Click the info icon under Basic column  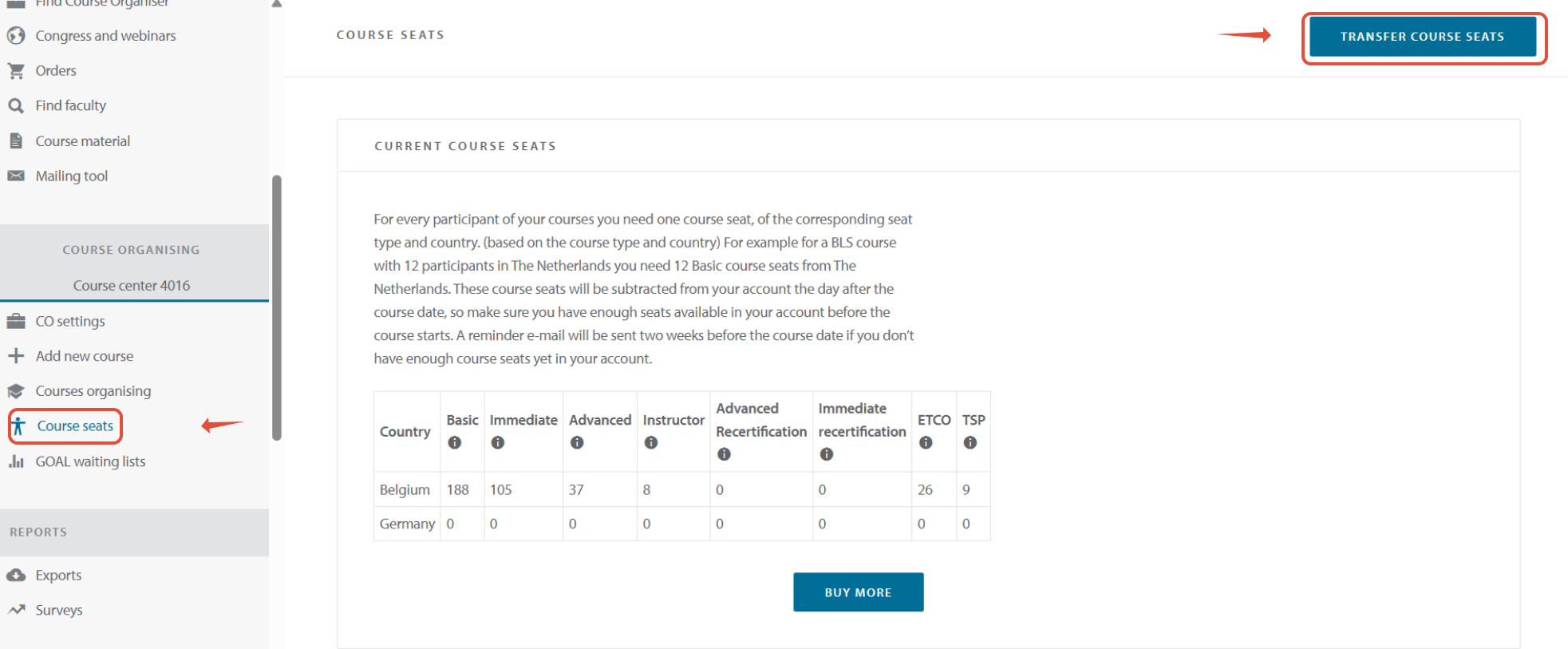455,442
